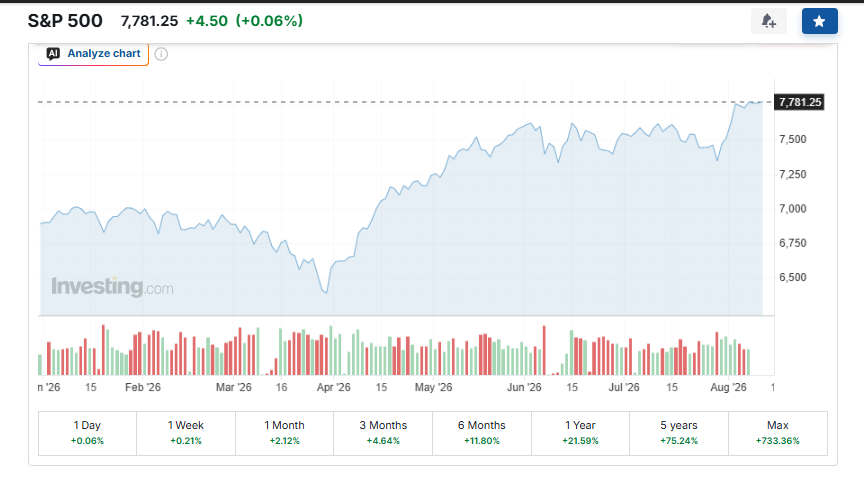The image size is (864, 503).
Task: Click the 7,000 level on price axis
Action: click(792, 209)
